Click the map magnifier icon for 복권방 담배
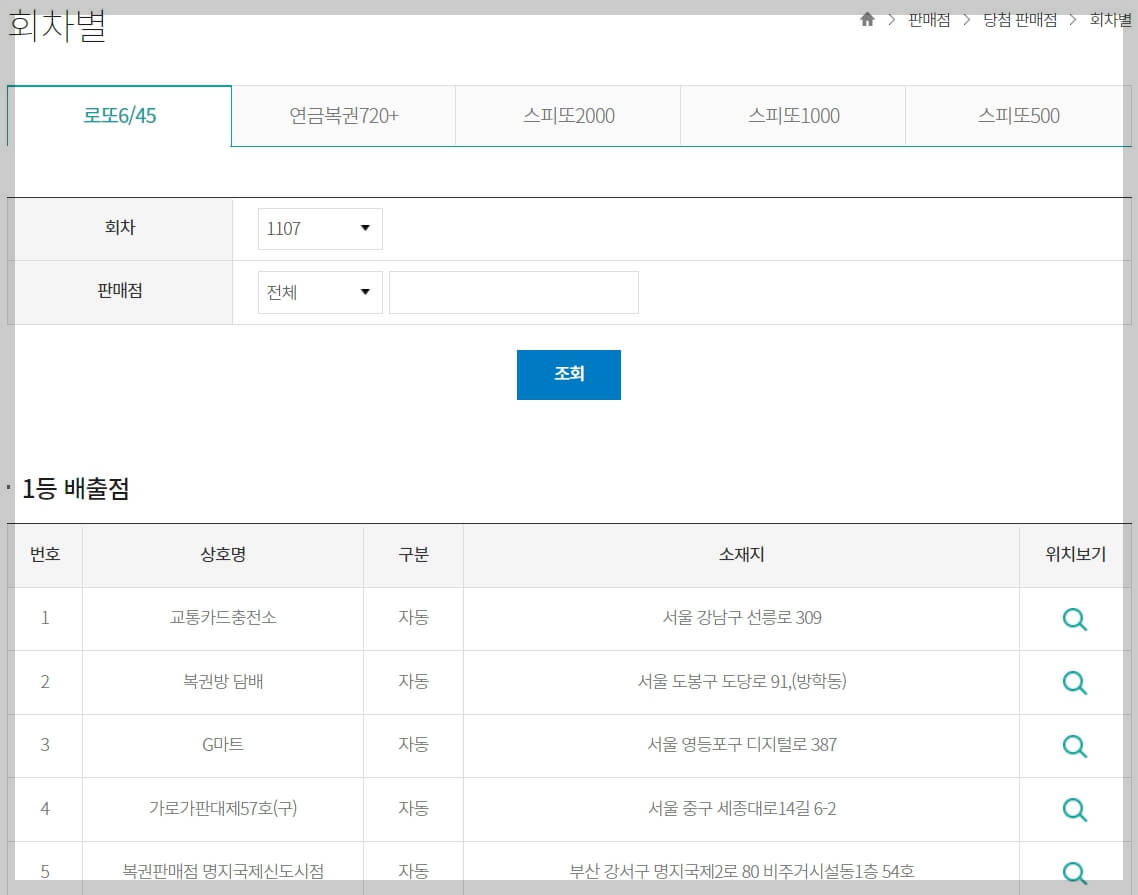This screenshot has width=1138, height=895. point(1073,682)
